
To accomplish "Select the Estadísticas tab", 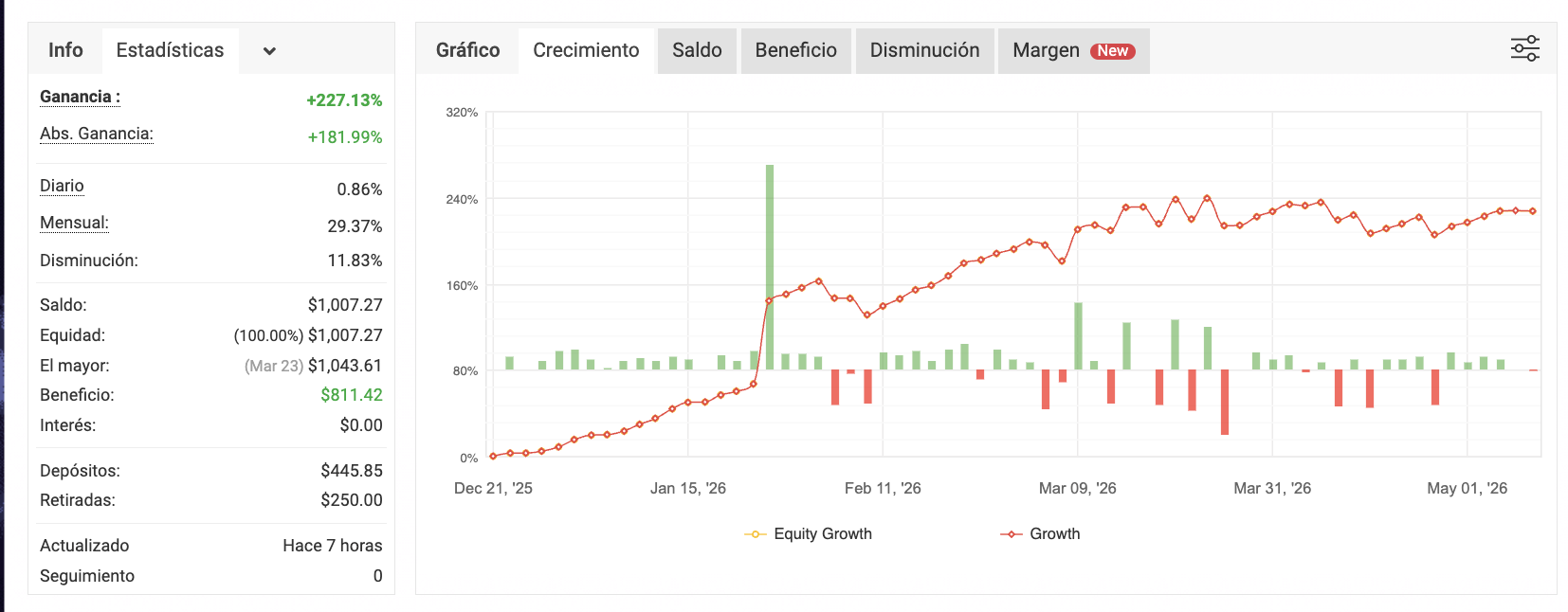I will (x=170, y=50).
